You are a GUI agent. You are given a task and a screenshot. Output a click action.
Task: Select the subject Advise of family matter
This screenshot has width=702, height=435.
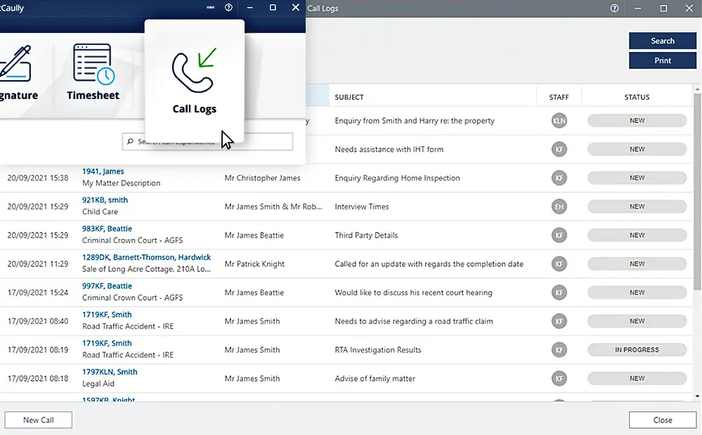pos(375,379)
